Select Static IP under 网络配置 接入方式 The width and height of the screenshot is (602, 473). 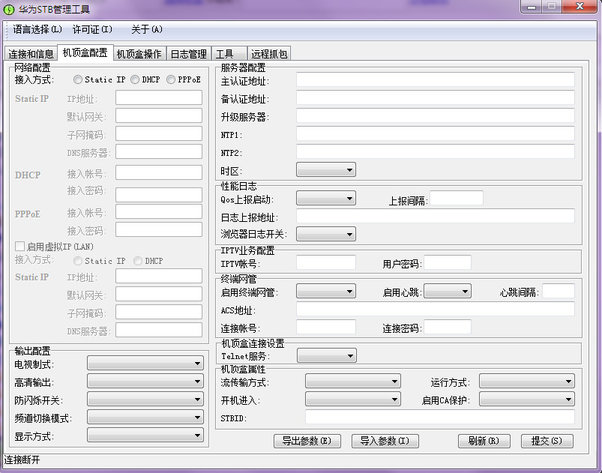(99, 79)
